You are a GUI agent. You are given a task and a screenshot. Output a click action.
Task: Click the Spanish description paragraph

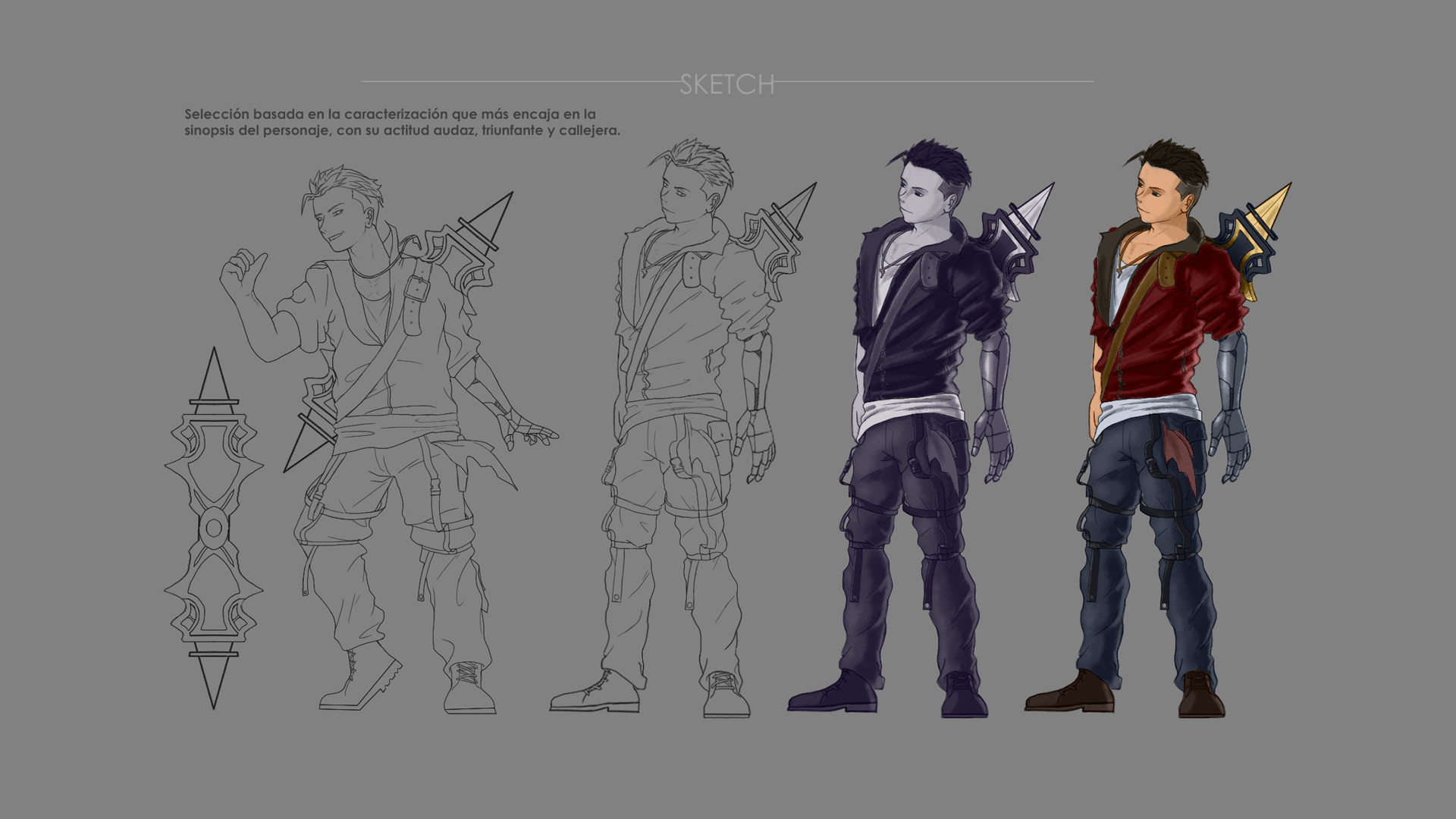coord(402,122)
